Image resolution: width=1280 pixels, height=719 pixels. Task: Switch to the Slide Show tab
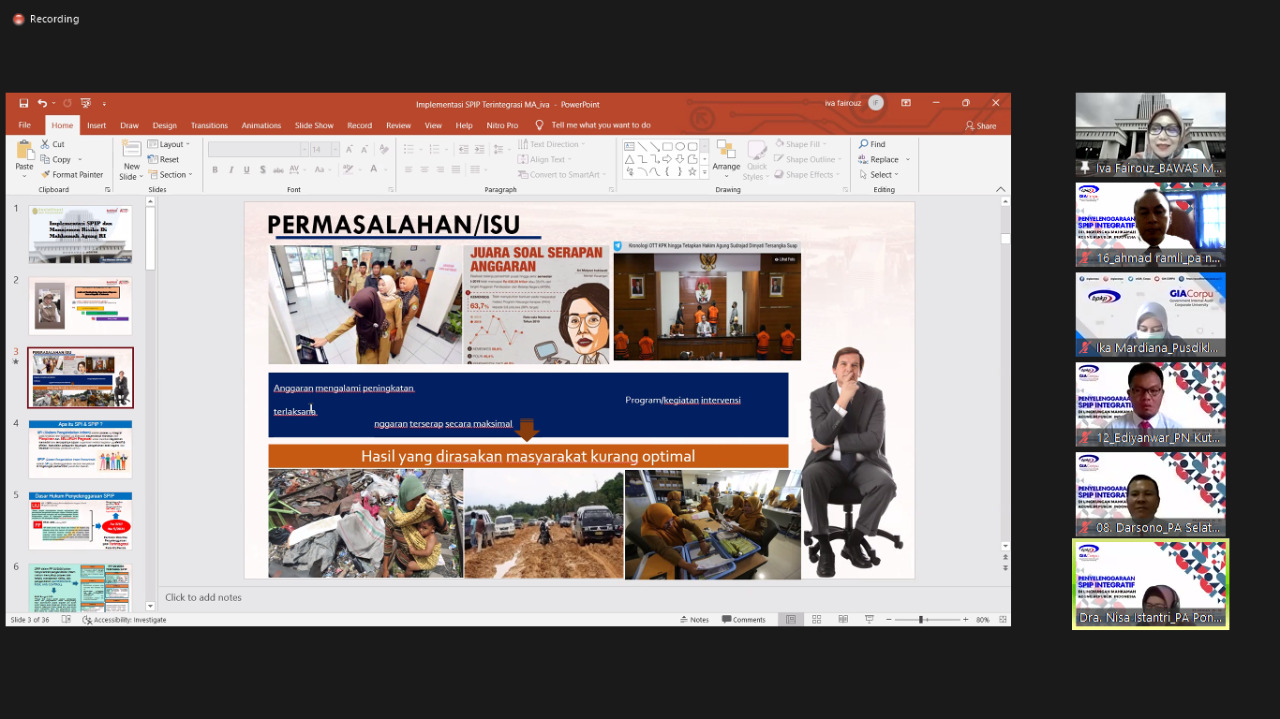[x=314, y=125]
